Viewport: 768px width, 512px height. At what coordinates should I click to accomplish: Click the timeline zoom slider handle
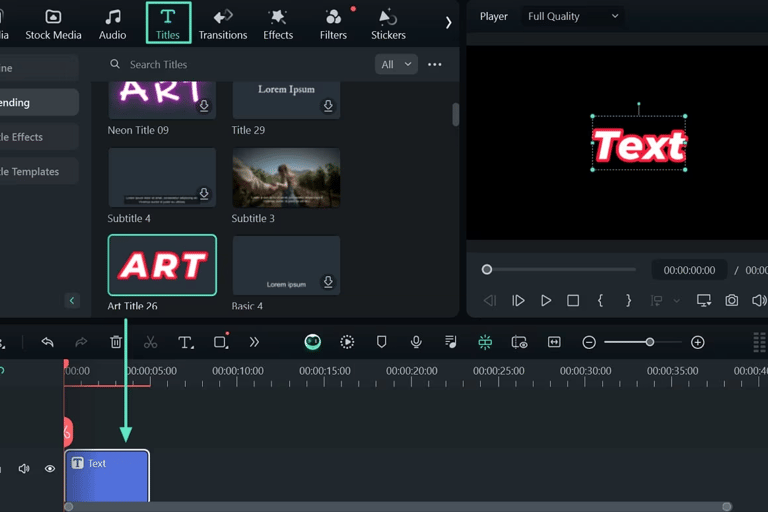(650, 342)
